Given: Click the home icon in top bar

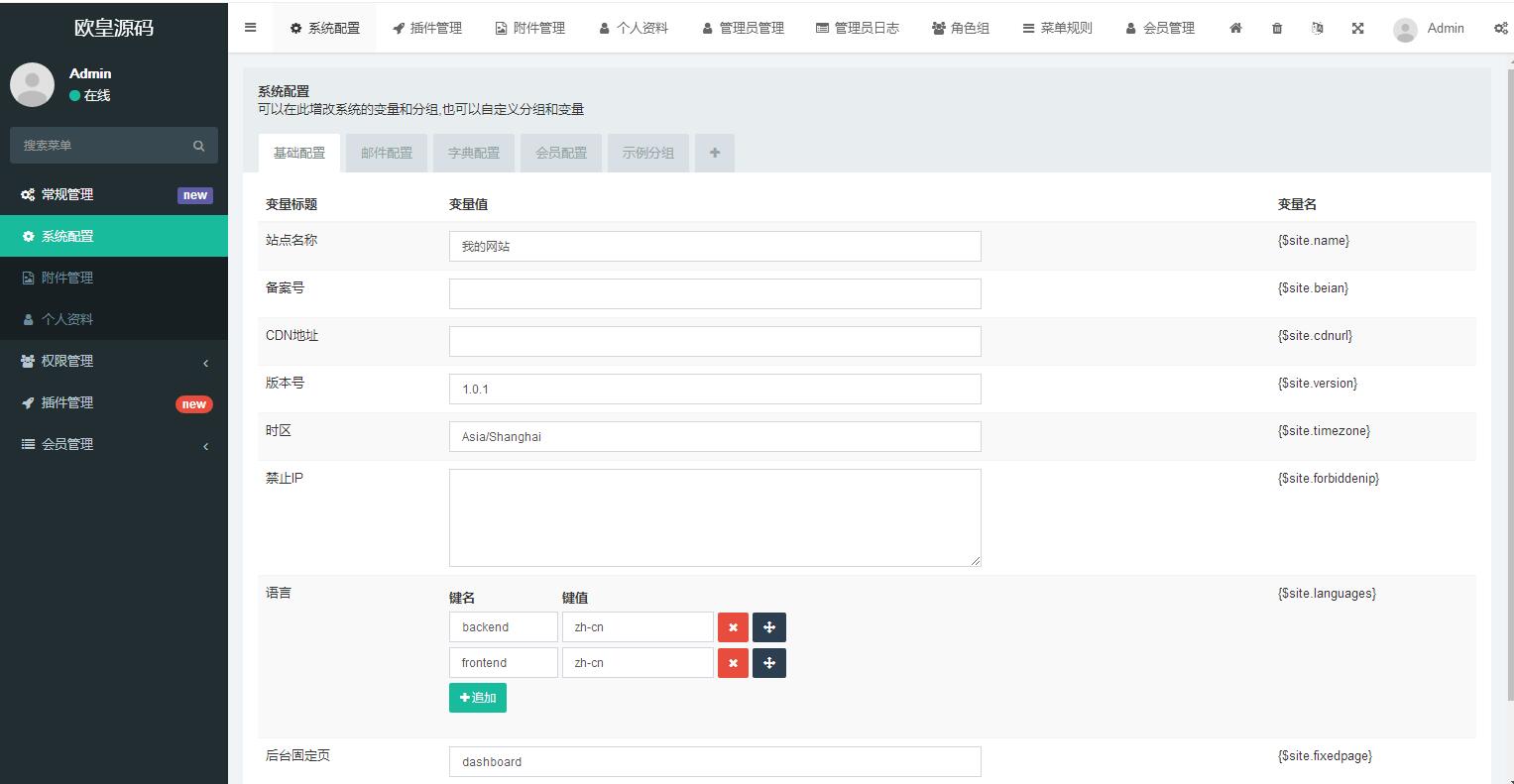Looking at the screenshot, I should pyautogui.click(x=1235, y=29).
